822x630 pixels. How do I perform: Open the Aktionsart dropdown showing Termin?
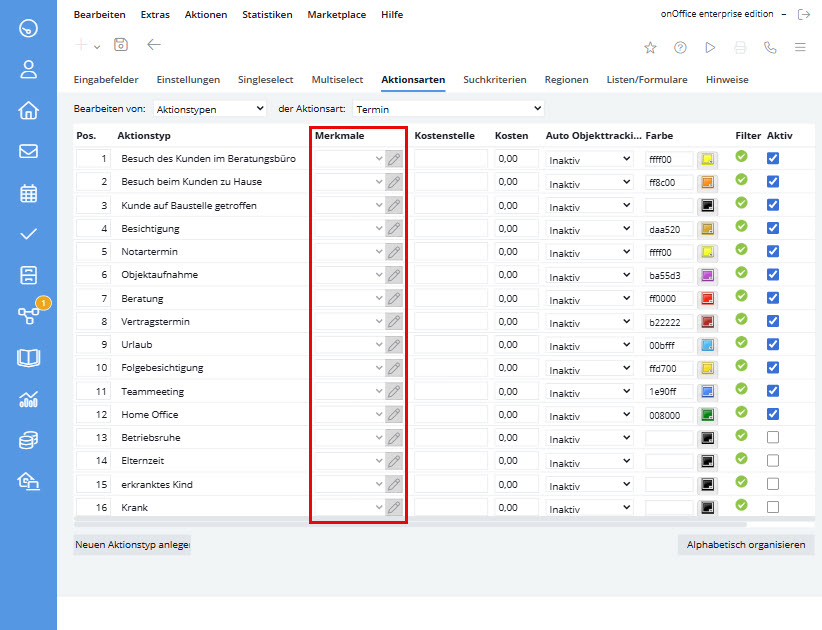pos(448,108)
